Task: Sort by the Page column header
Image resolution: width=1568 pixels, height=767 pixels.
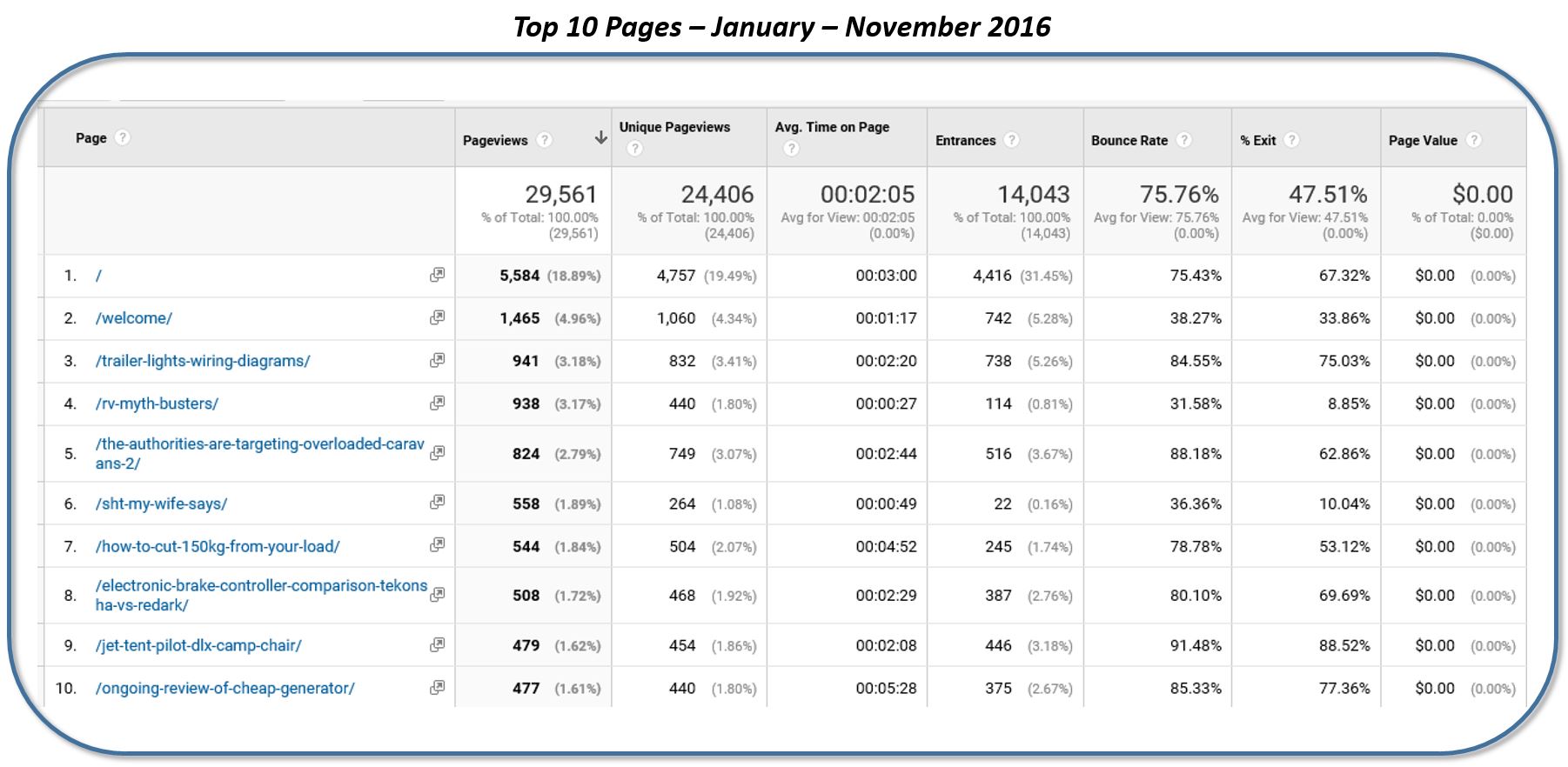Action: pyautogui.click(x=91, y=137)
